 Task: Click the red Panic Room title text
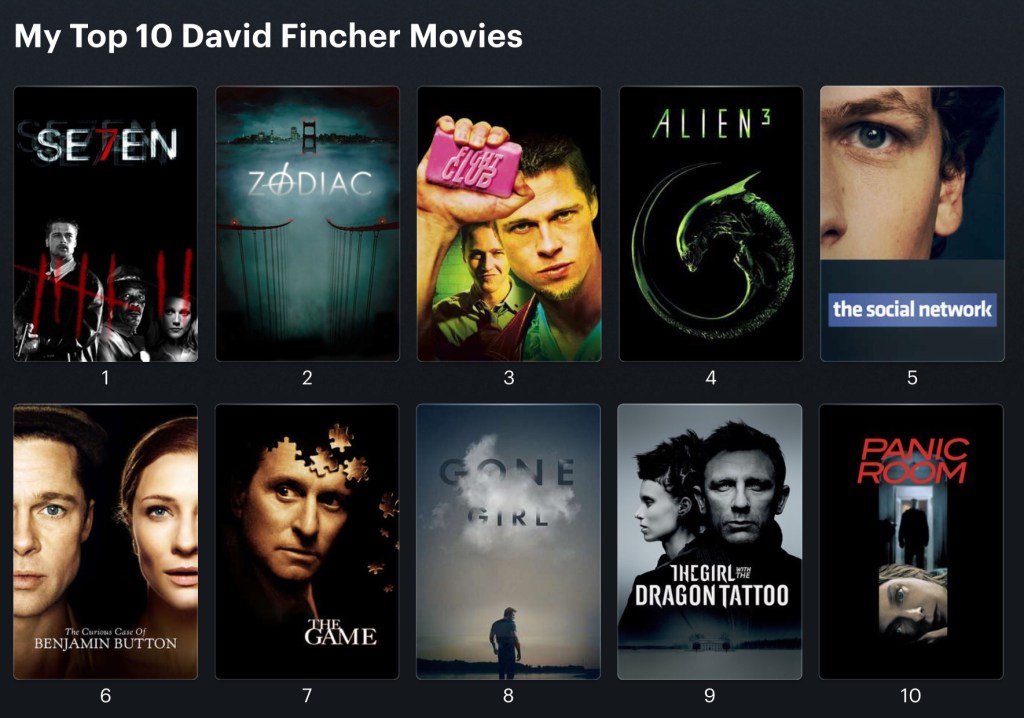pos(912,460)
